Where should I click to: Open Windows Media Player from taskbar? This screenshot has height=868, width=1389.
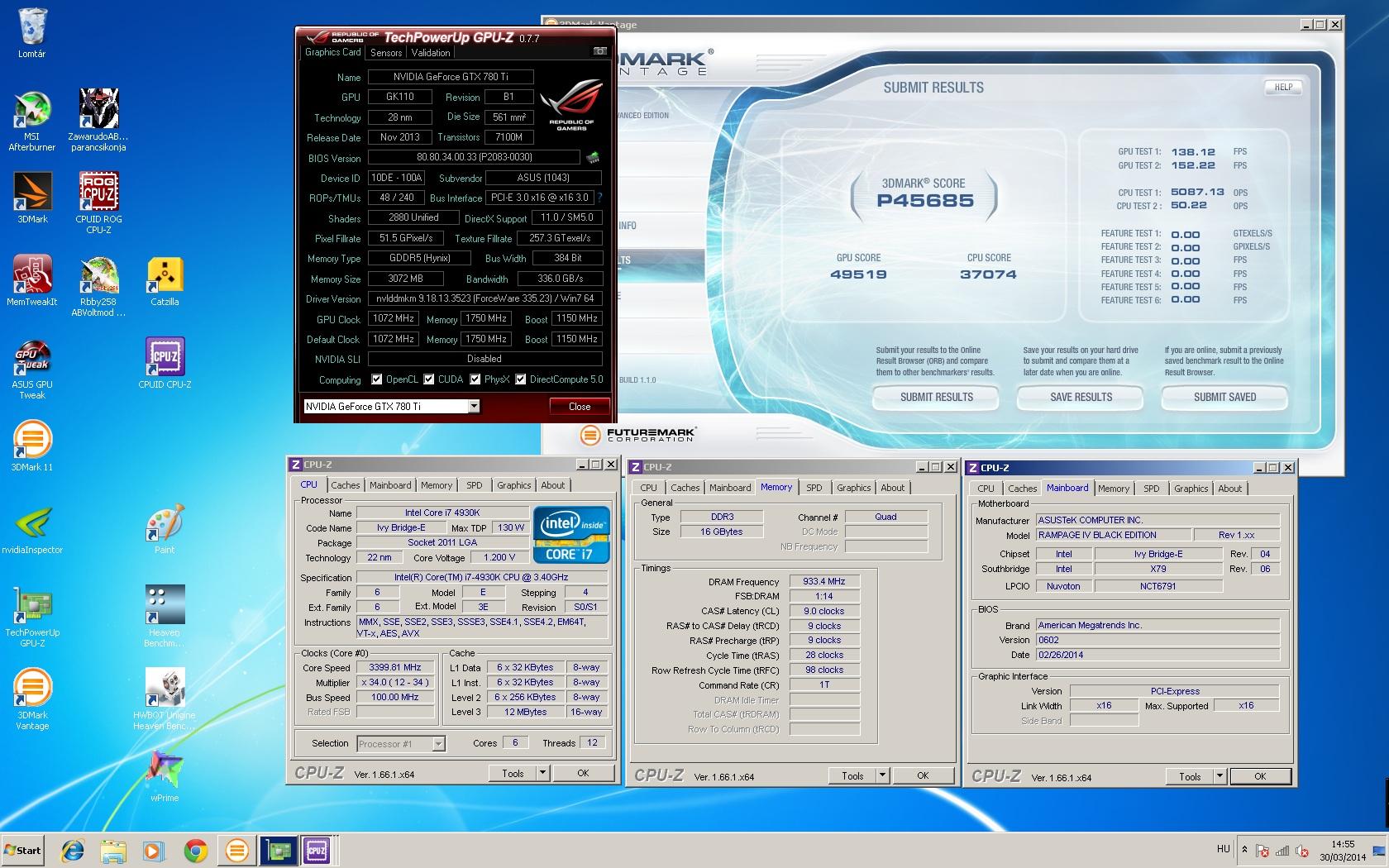pos(155,850)
